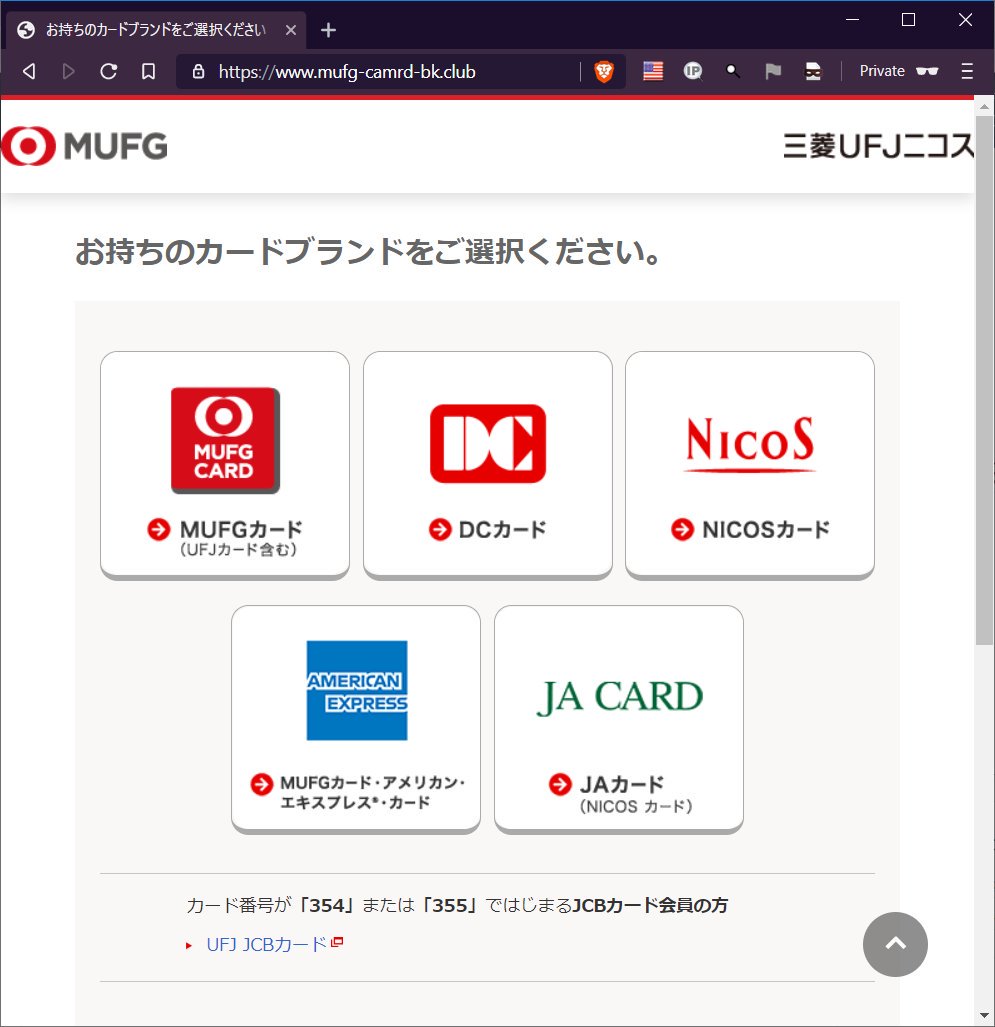Click the Private window sunglasses indicator

pyautogui.click(x=899, y=71)
